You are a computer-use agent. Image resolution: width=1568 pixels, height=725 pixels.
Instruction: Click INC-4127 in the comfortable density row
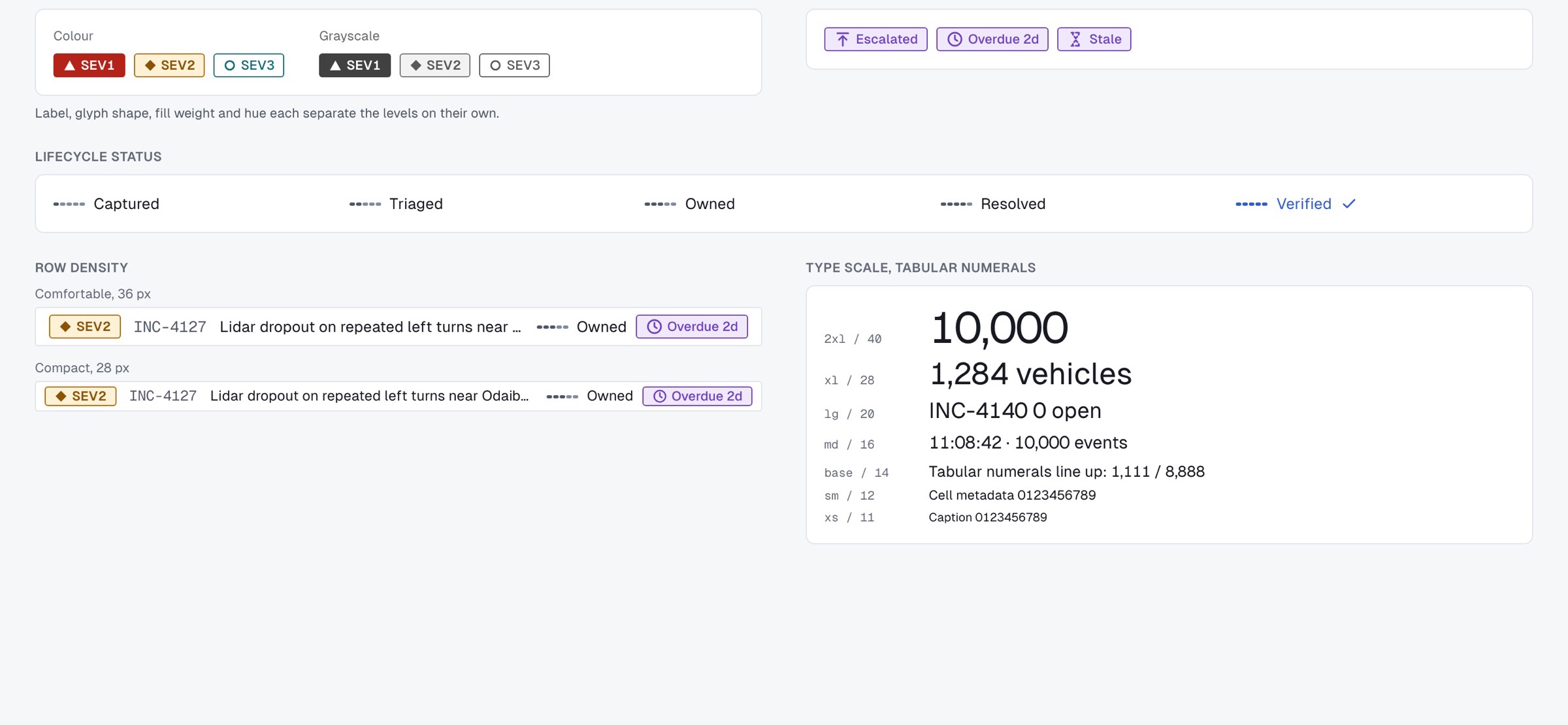(170, 327)
